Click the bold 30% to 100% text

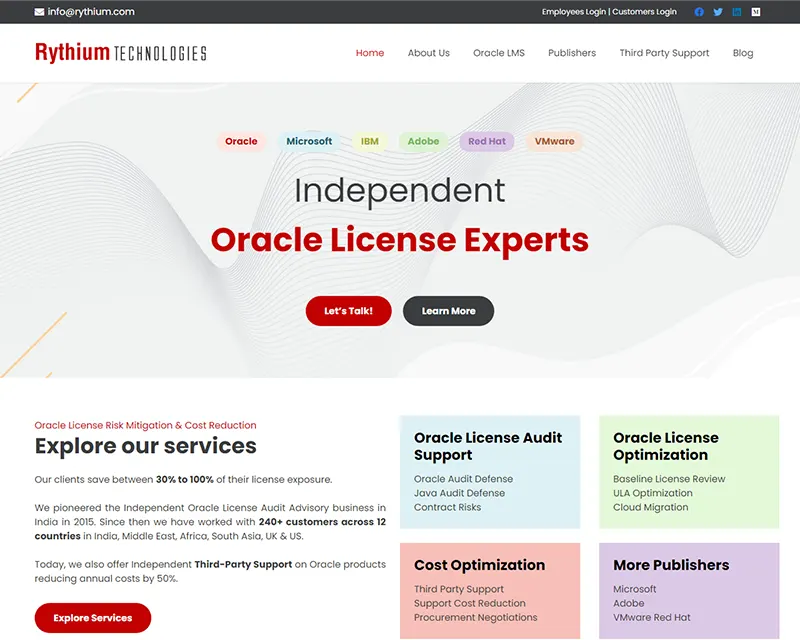[185, 480]
